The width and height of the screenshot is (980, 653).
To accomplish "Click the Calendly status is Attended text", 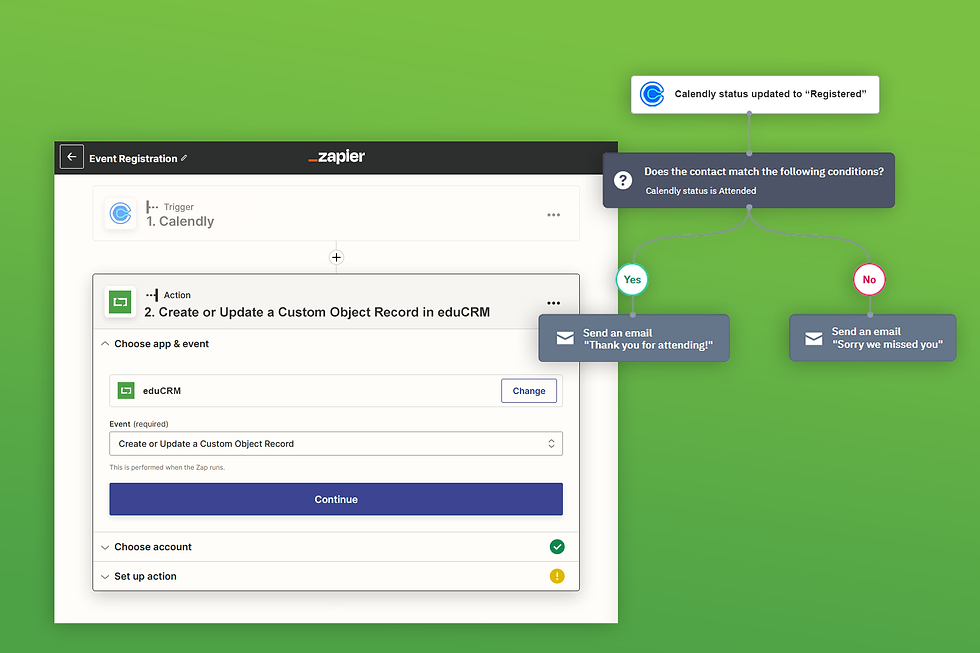I will tap(701, 191).
